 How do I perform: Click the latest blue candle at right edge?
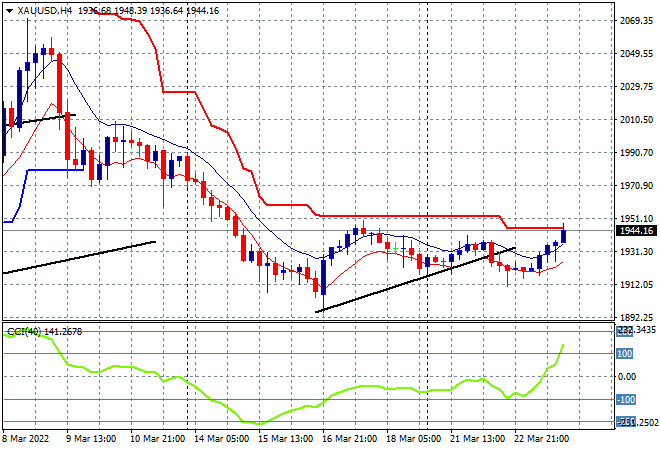click(564, 236)
